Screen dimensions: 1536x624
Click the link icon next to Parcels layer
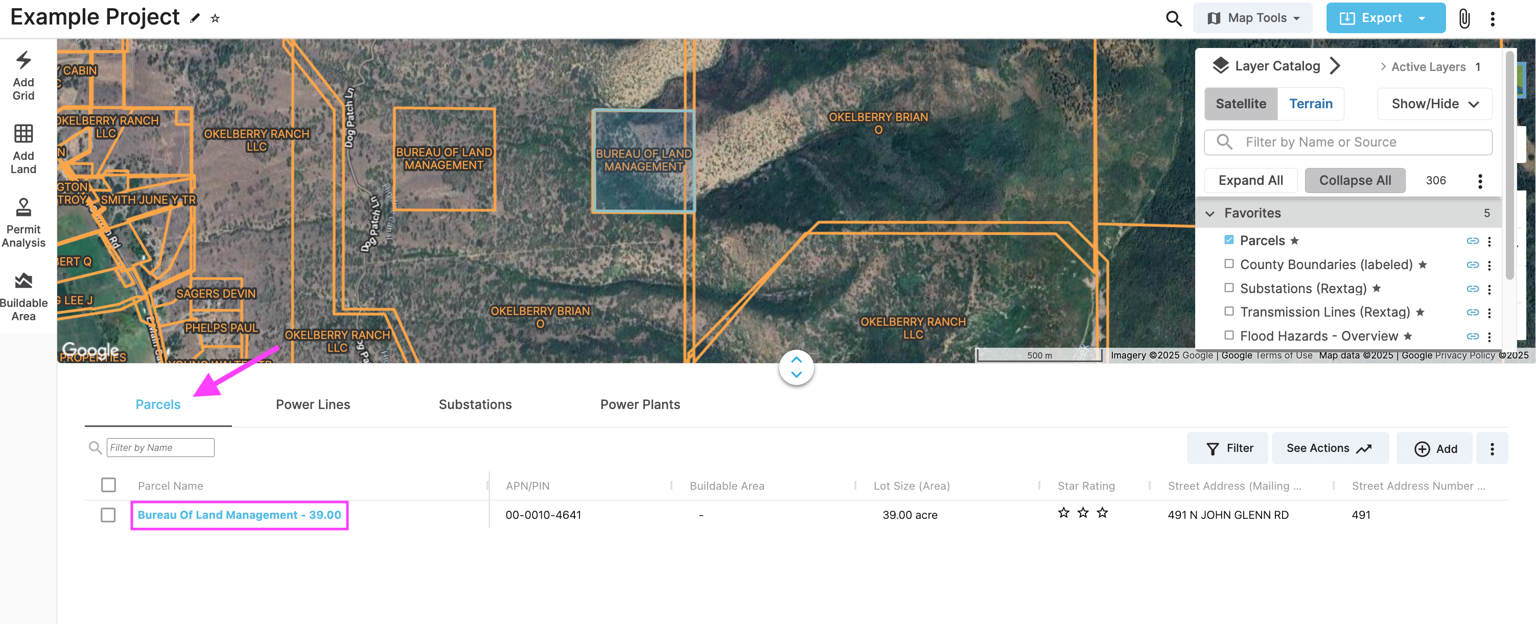click(x=1472, y=240)
